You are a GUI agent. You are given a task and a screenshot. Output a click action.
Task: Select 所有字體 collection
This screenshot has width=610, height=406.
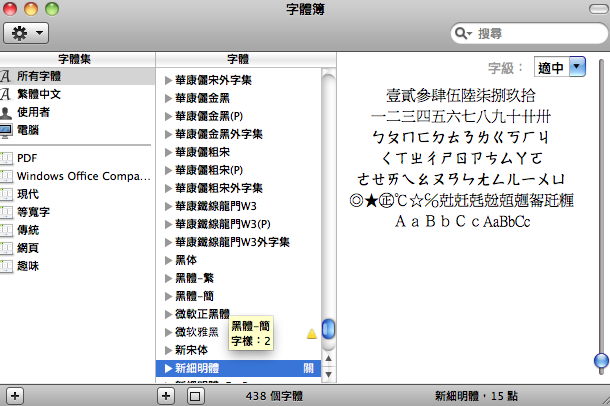(77, 76)
